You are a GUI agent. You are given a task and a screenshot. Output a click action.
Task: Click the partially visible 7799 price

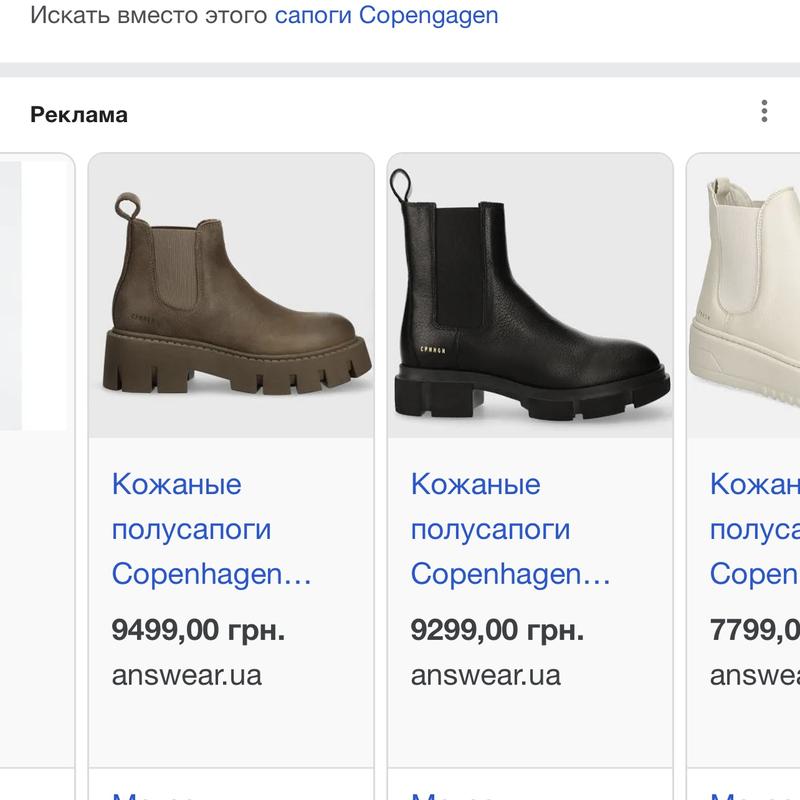point(755,630)
